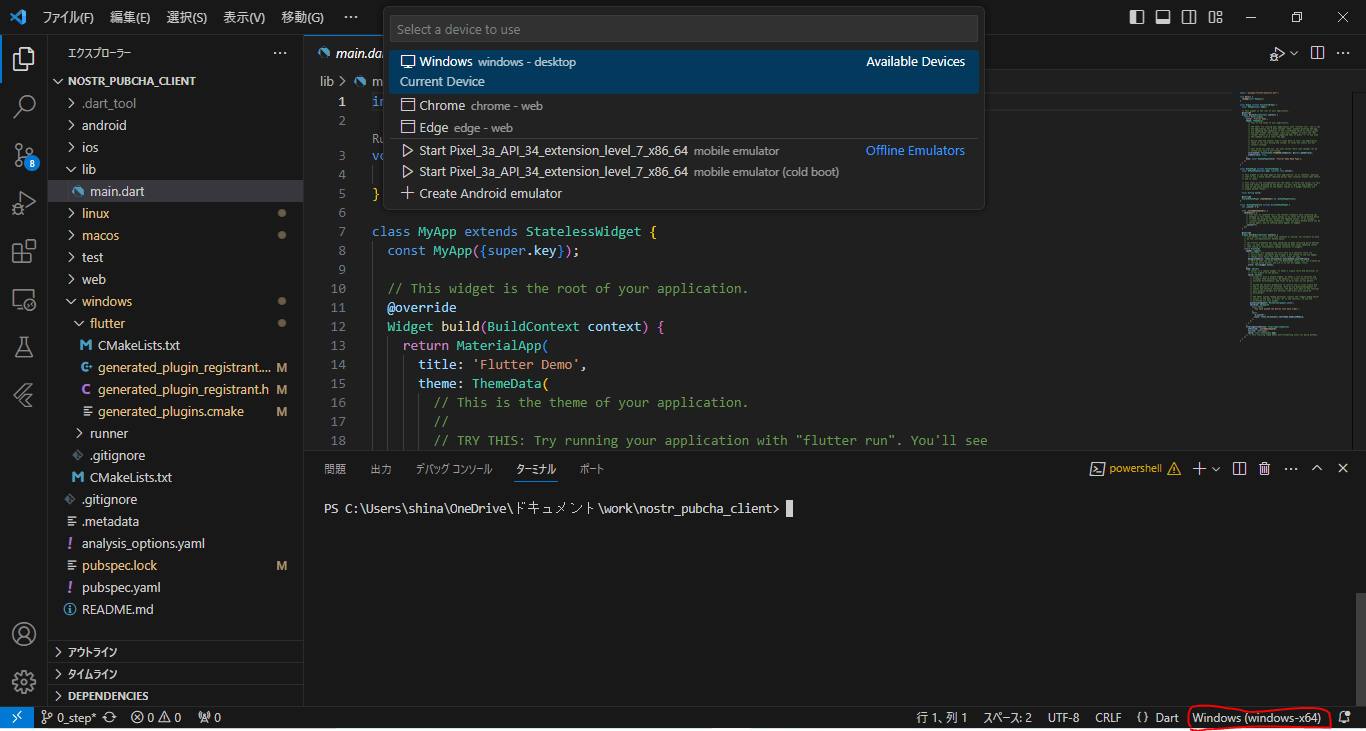The height and width of the screenshot is (731, 1366).
Task: Select Chrome as the target device
Action: click(x=440, y=104)
